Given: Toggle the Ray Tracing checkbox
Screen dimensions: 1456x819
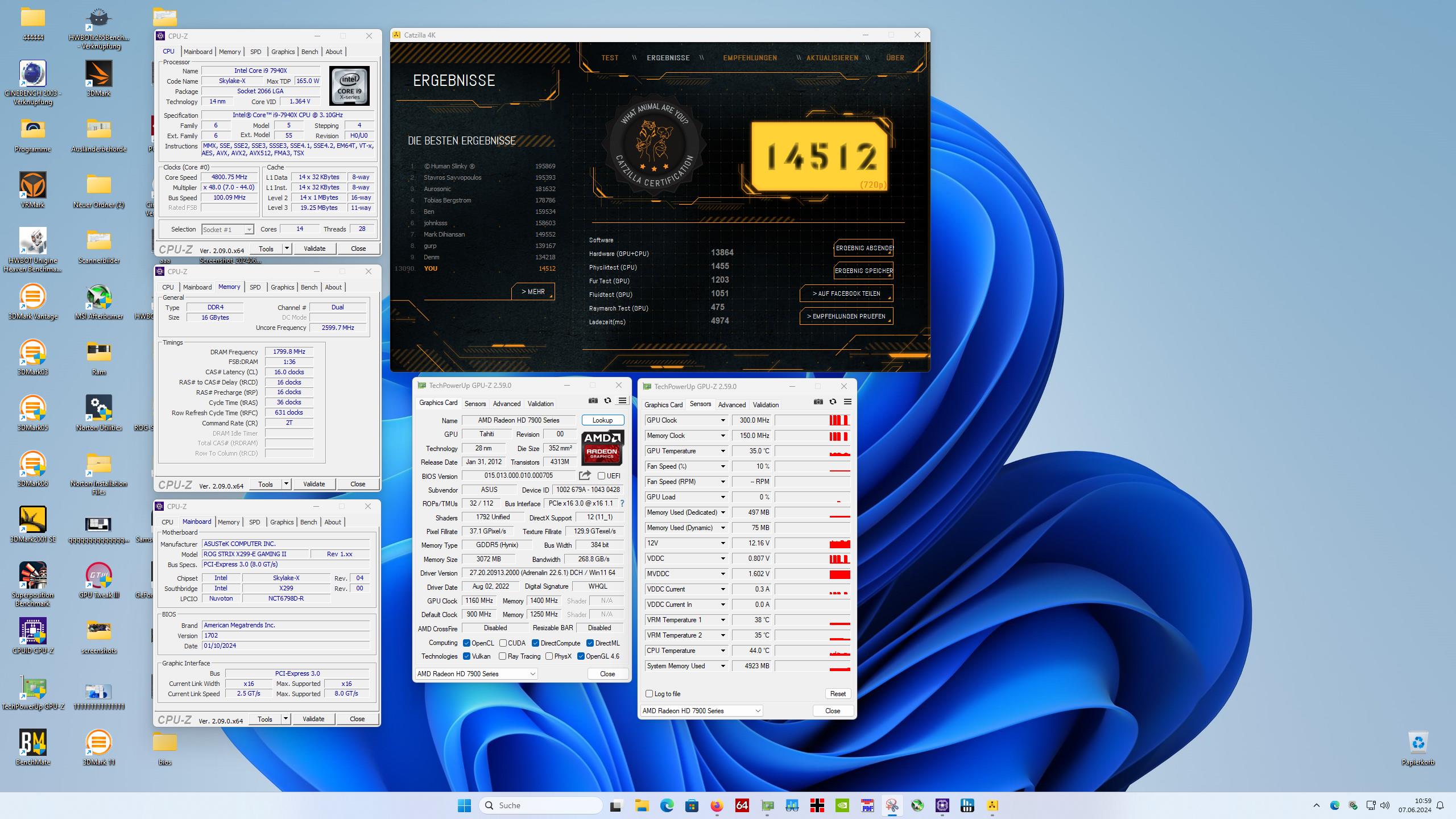Looking at the screenshot, I should 502,656.
